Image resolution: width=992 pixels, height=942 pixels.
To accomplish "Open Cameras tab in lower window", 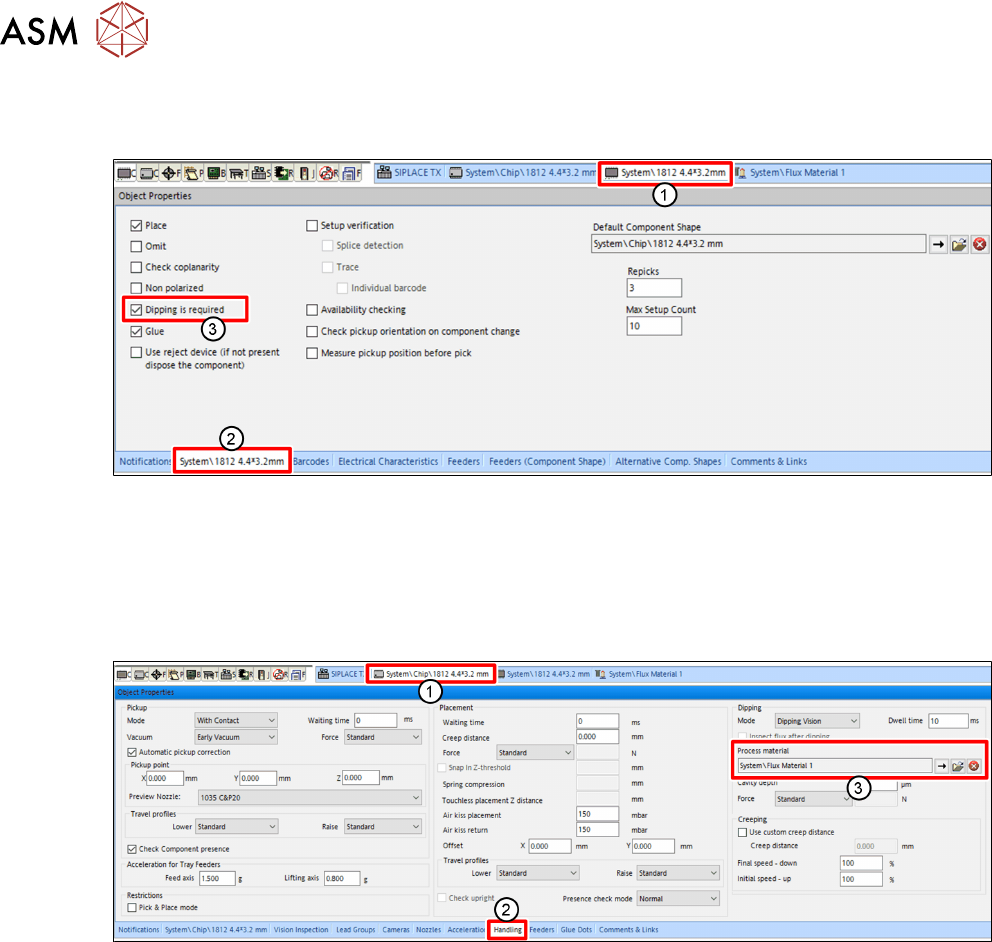I will click(x=396, y=930).
